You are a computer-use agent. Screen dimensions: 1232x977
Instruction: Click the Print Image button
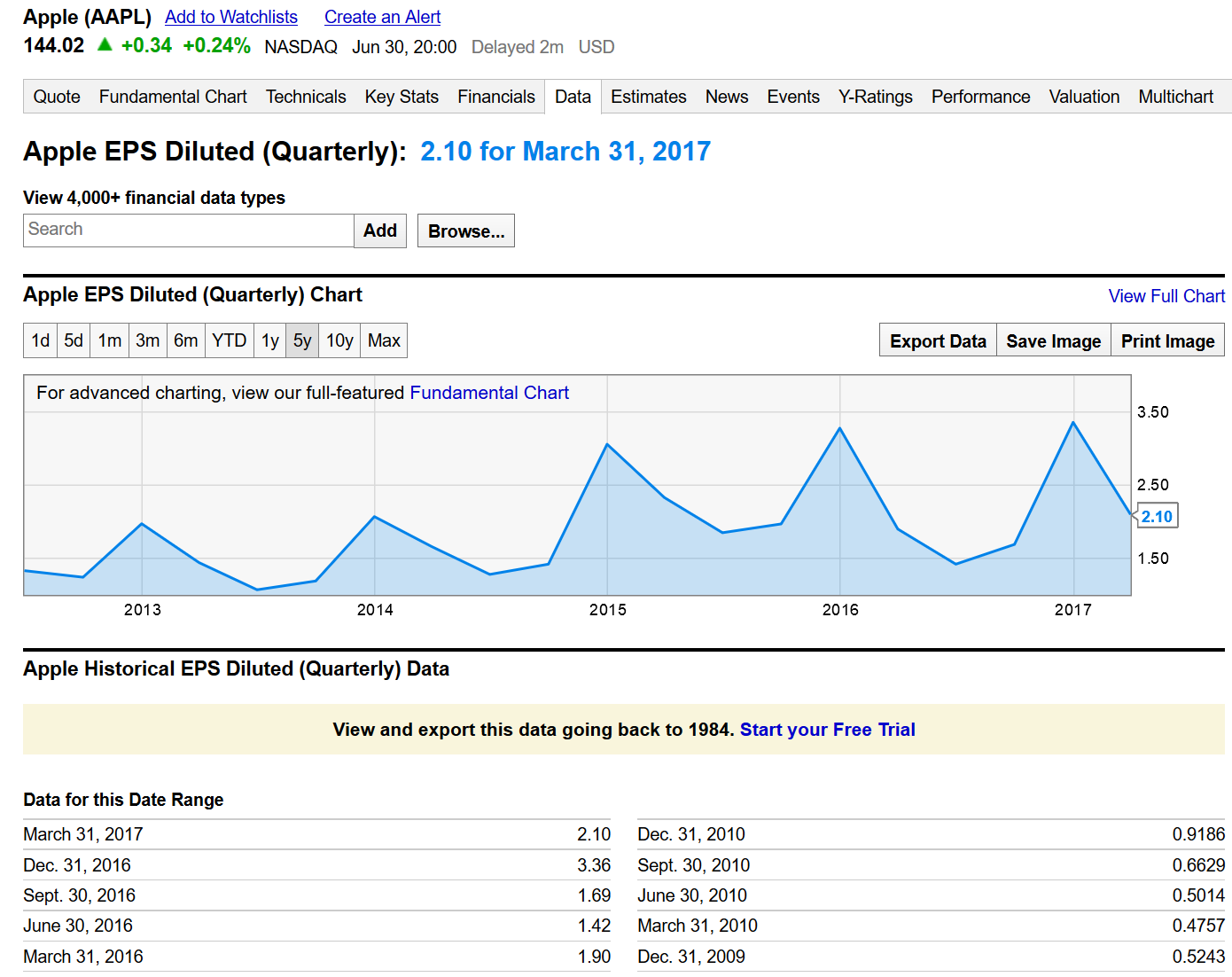[1167, 341]
